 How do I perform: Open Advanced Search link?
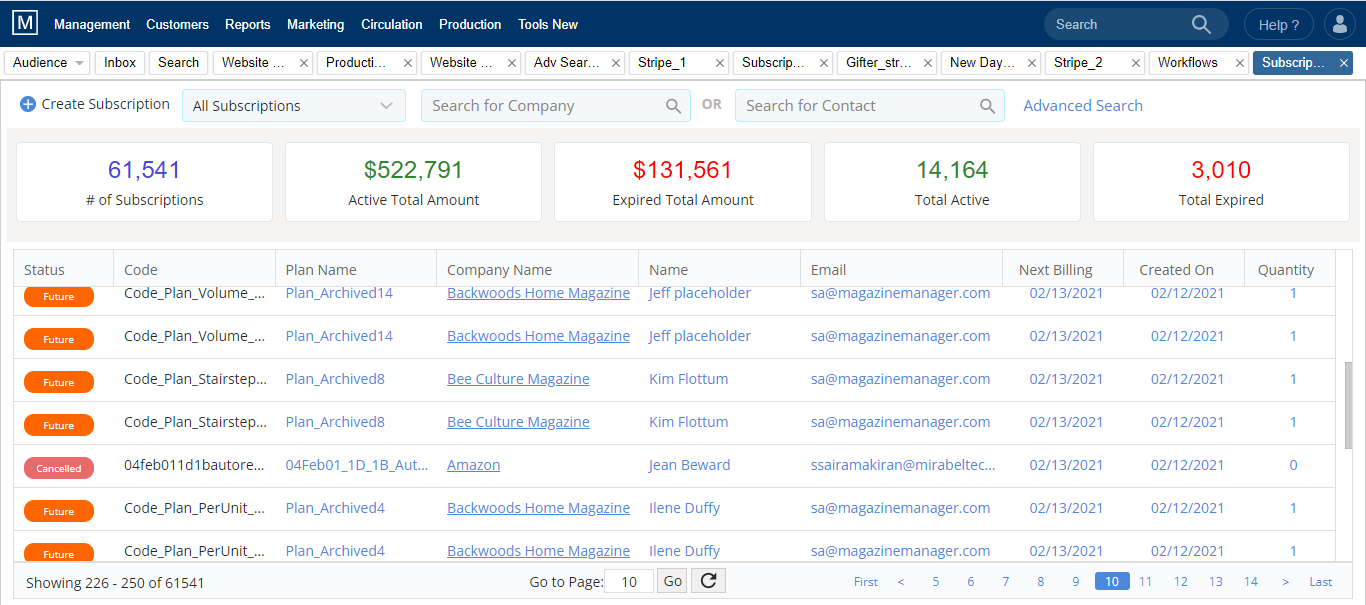(x=1083, y=106)
